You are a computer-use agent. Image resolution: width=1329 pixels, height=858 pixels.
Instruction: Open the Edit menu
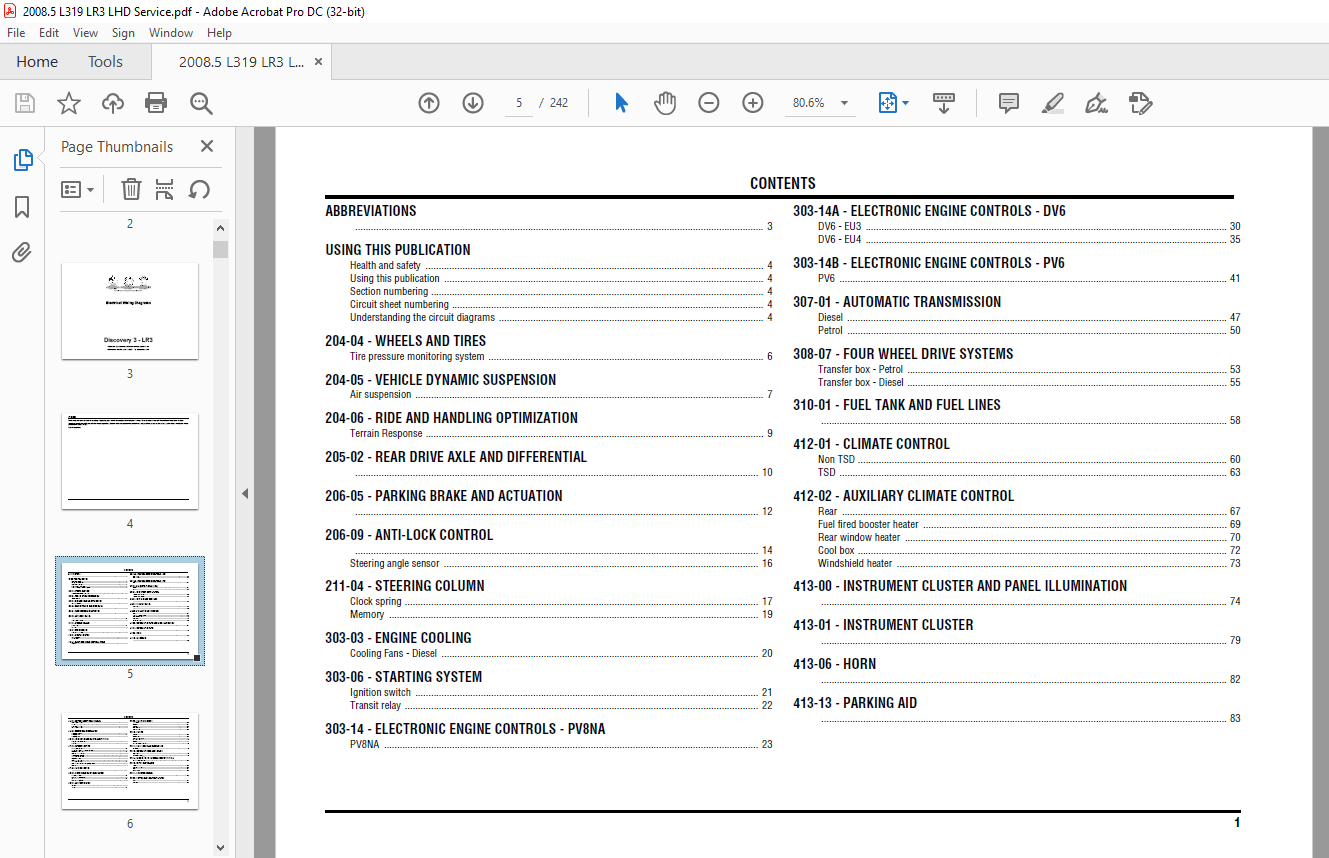[x=49, y=33]
